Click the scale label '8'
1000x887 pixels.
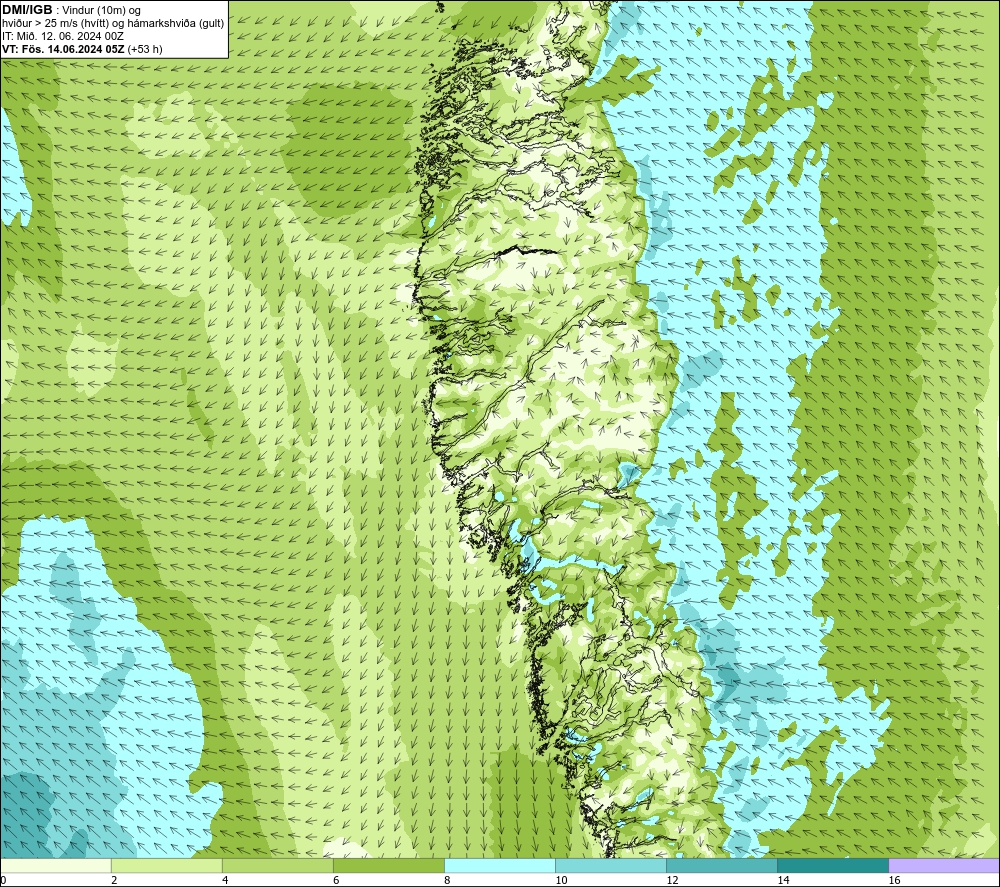point(447,880)
